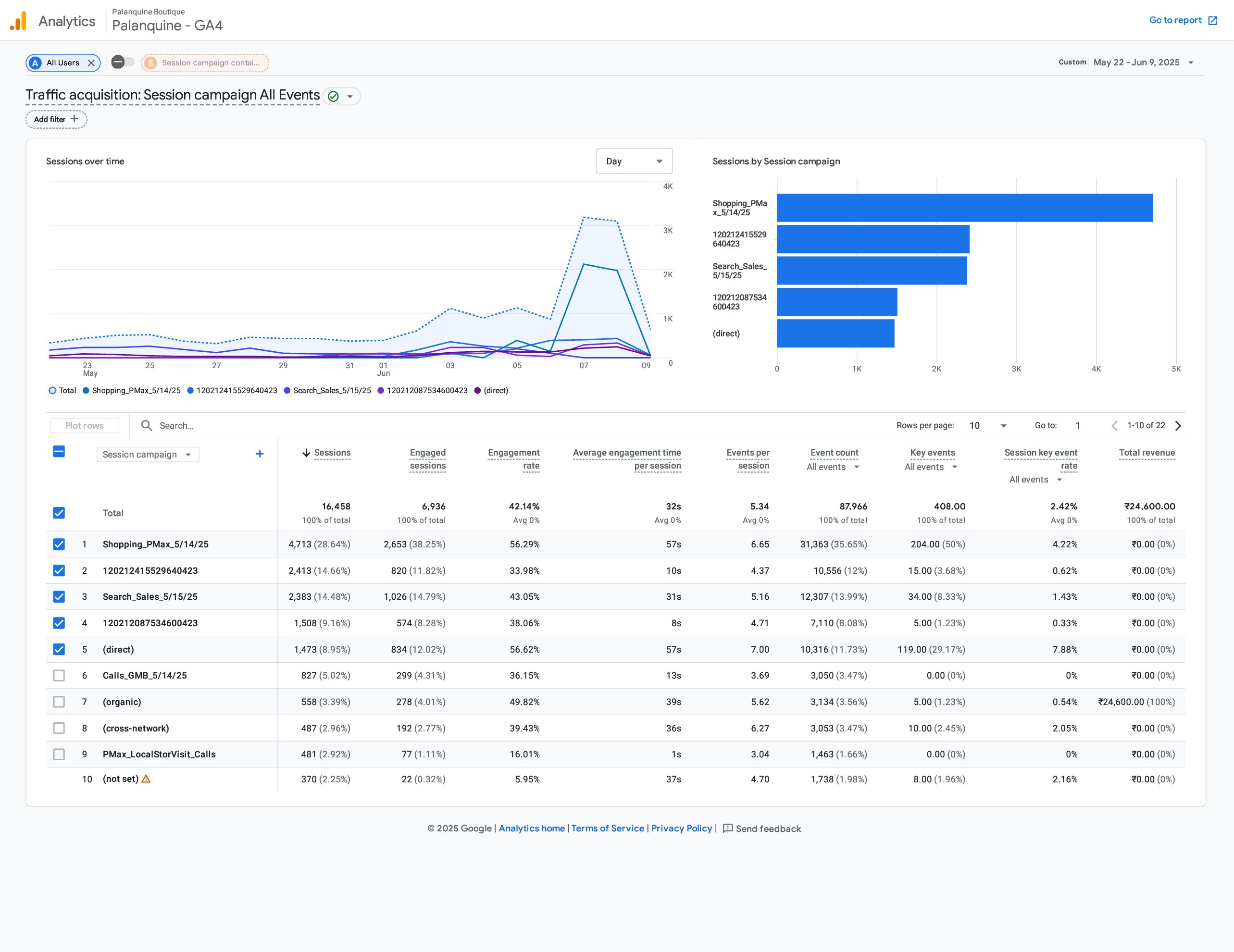
Task: Remove the All Users segment with X
Action: point(91,62)
